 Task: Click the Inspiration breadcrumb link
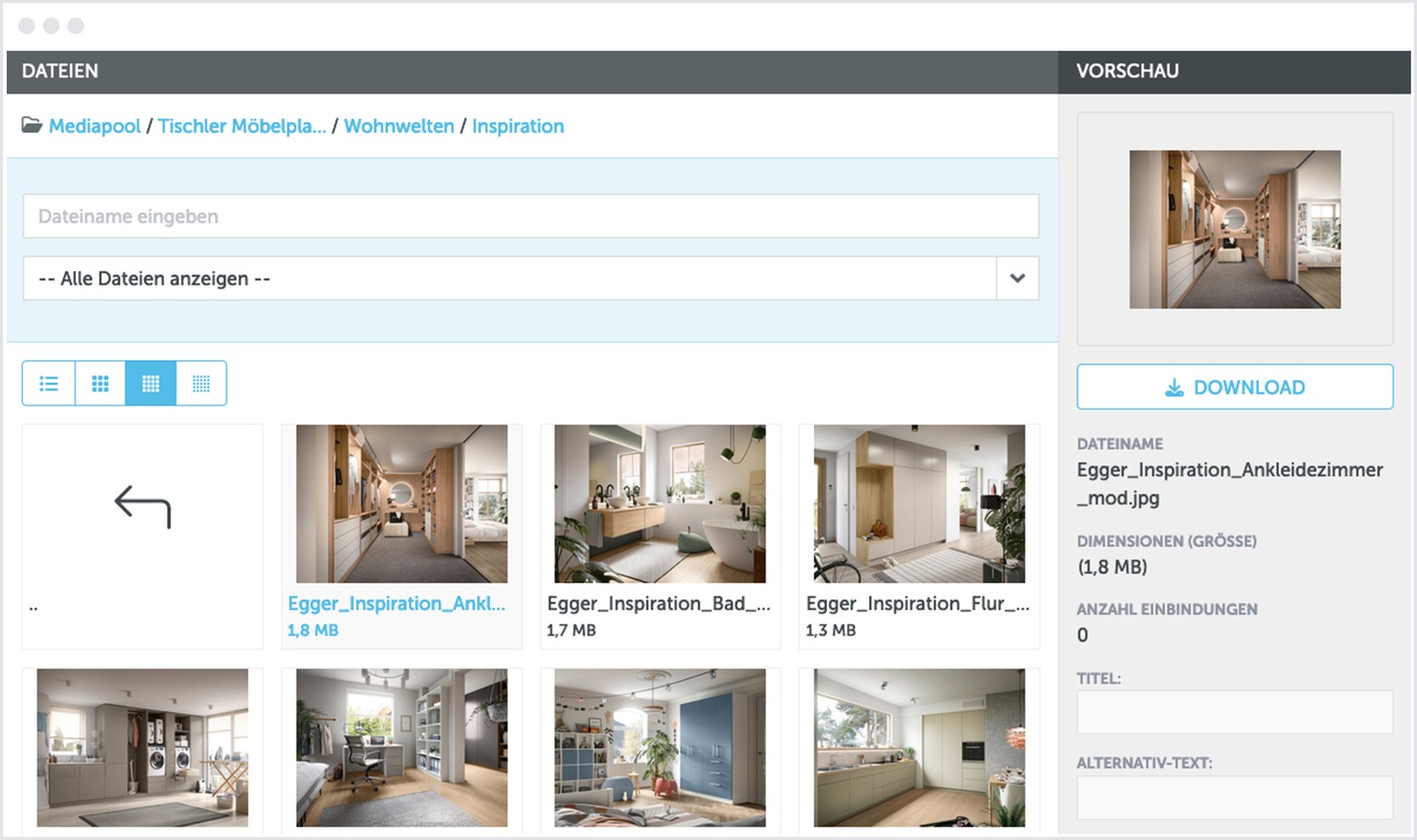pyautogui.click(x=517, y=127)
